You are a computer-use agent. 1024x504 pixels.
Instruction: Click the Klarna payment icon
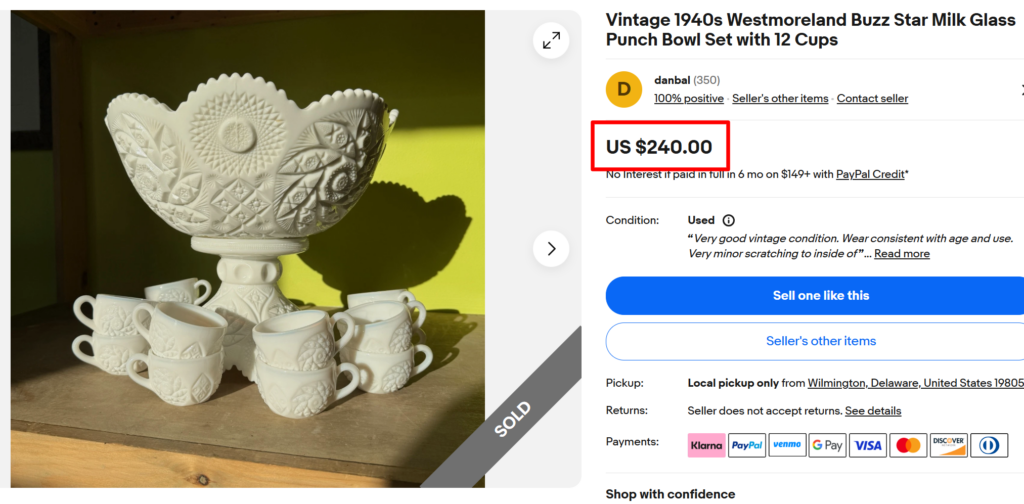click(706, 445)
